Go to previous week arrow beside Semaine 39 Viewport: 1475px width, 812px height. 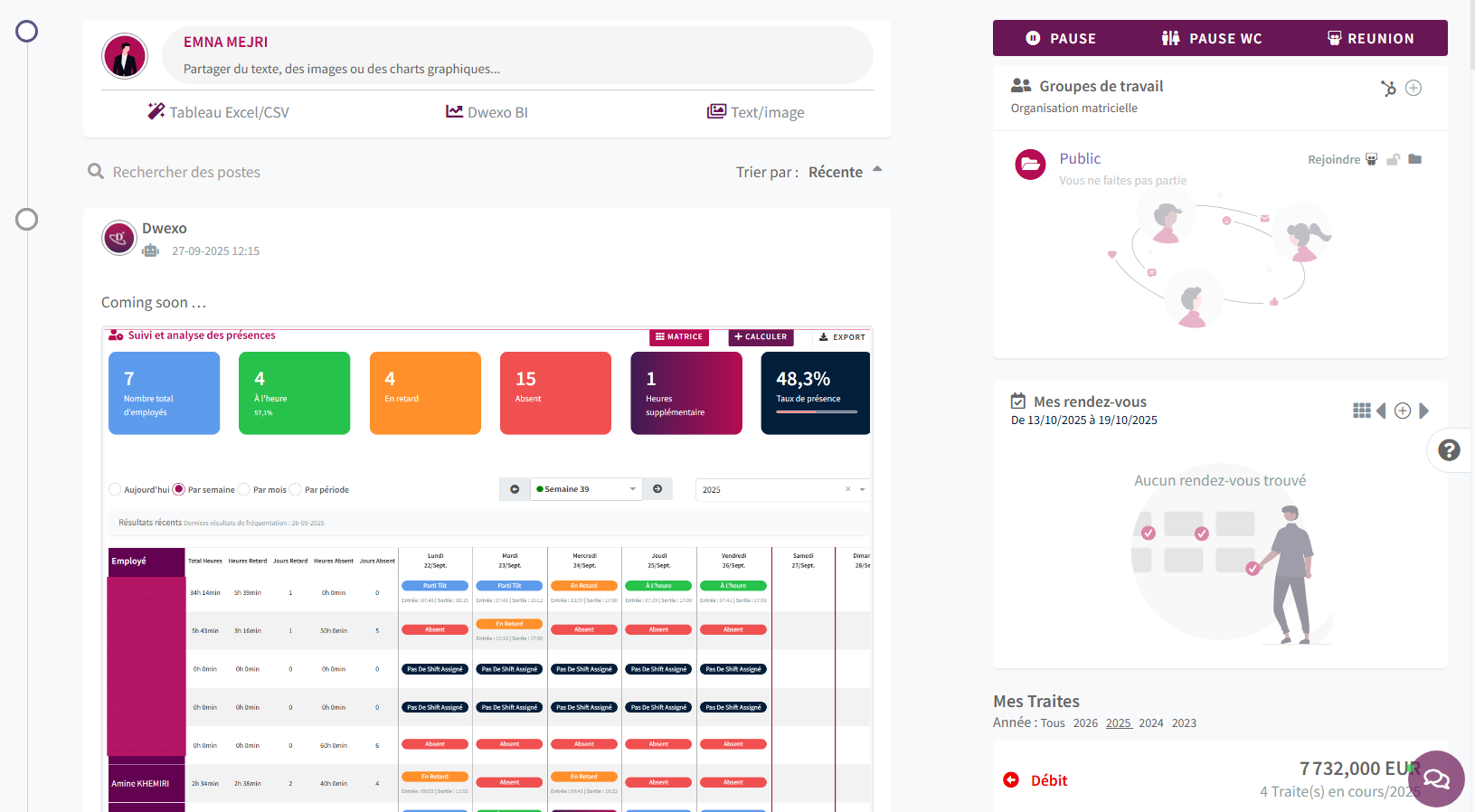click(515, 489)
